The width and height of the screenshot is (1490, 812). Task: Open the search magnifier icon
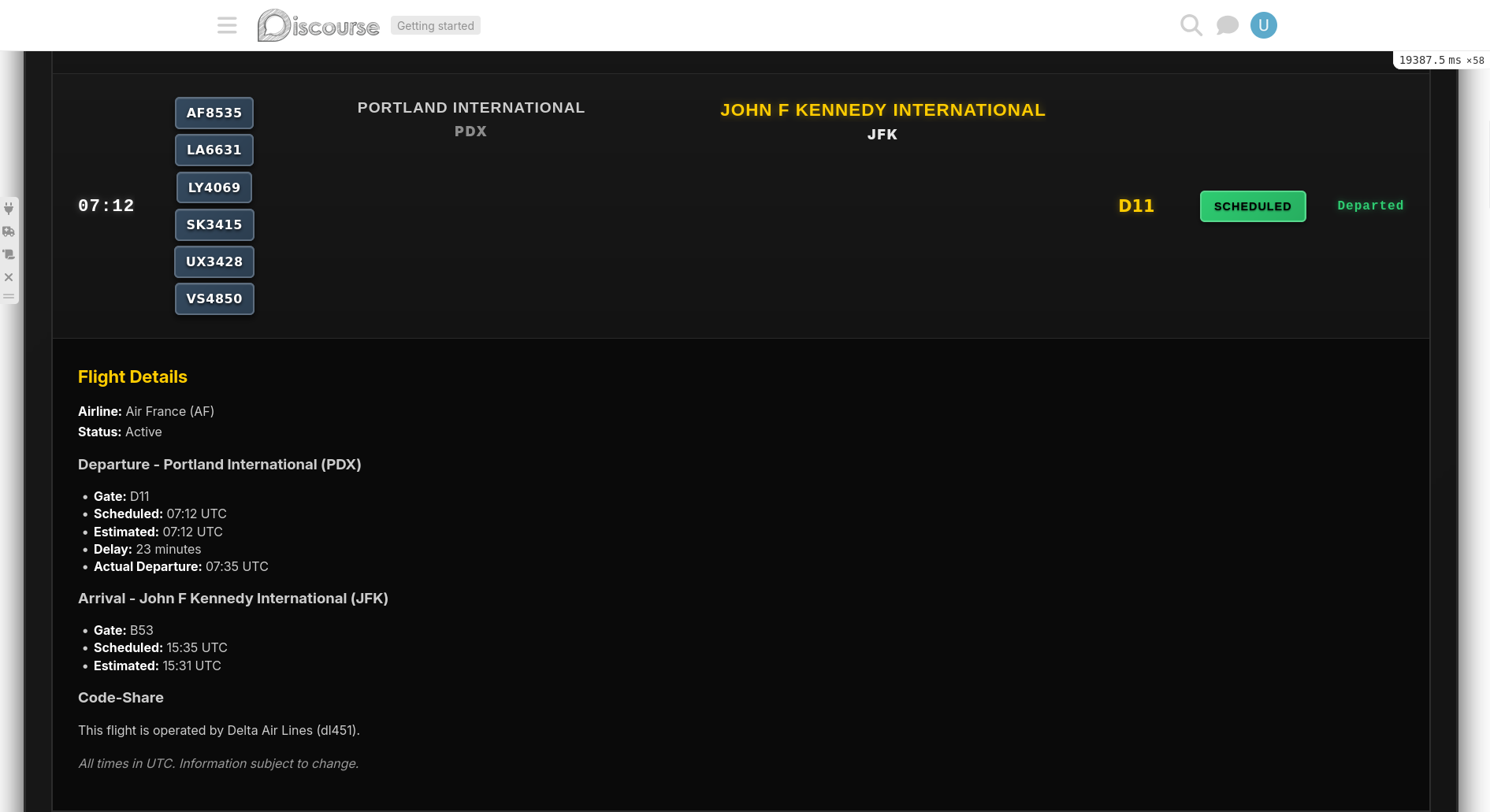pos(1191,25)
